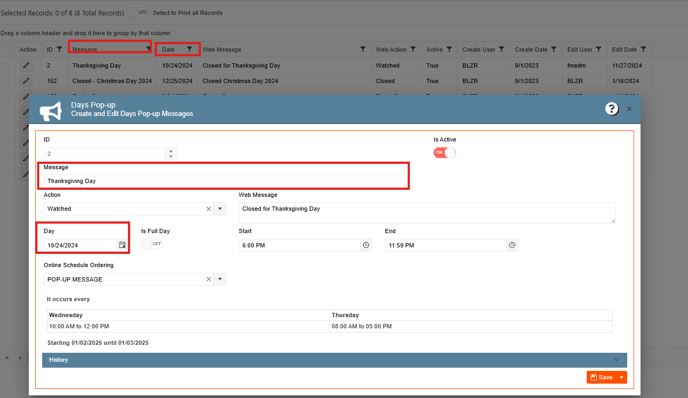Check the Christmas Day 2024 row checkbox

coord(6,81)
